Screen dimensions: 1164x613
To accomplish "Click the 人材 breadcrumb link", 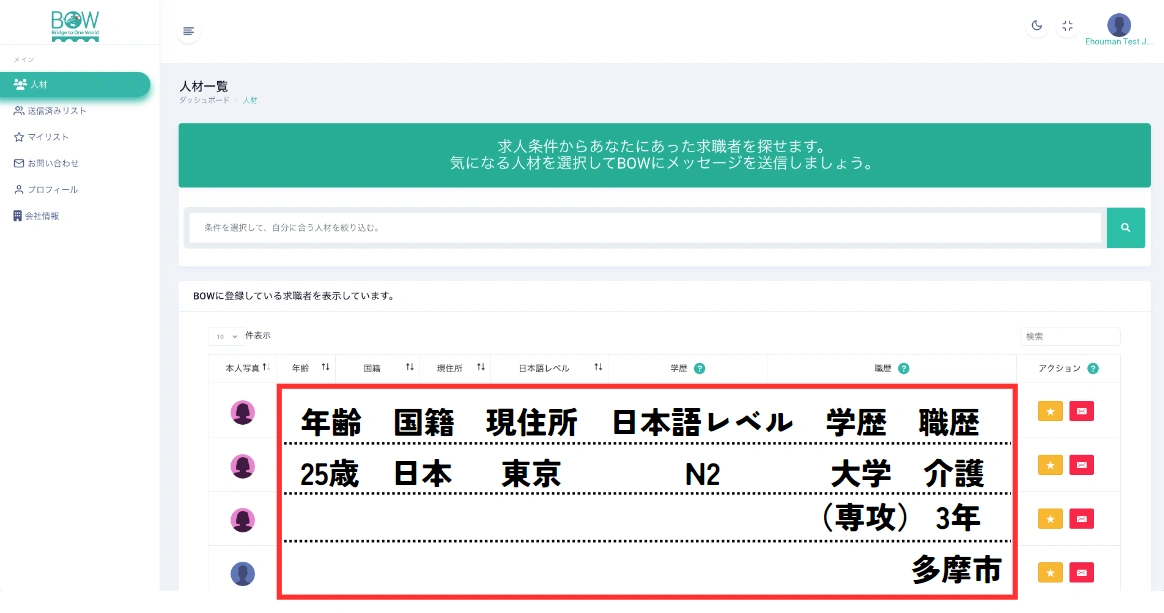I will click(x=250, y=100).
